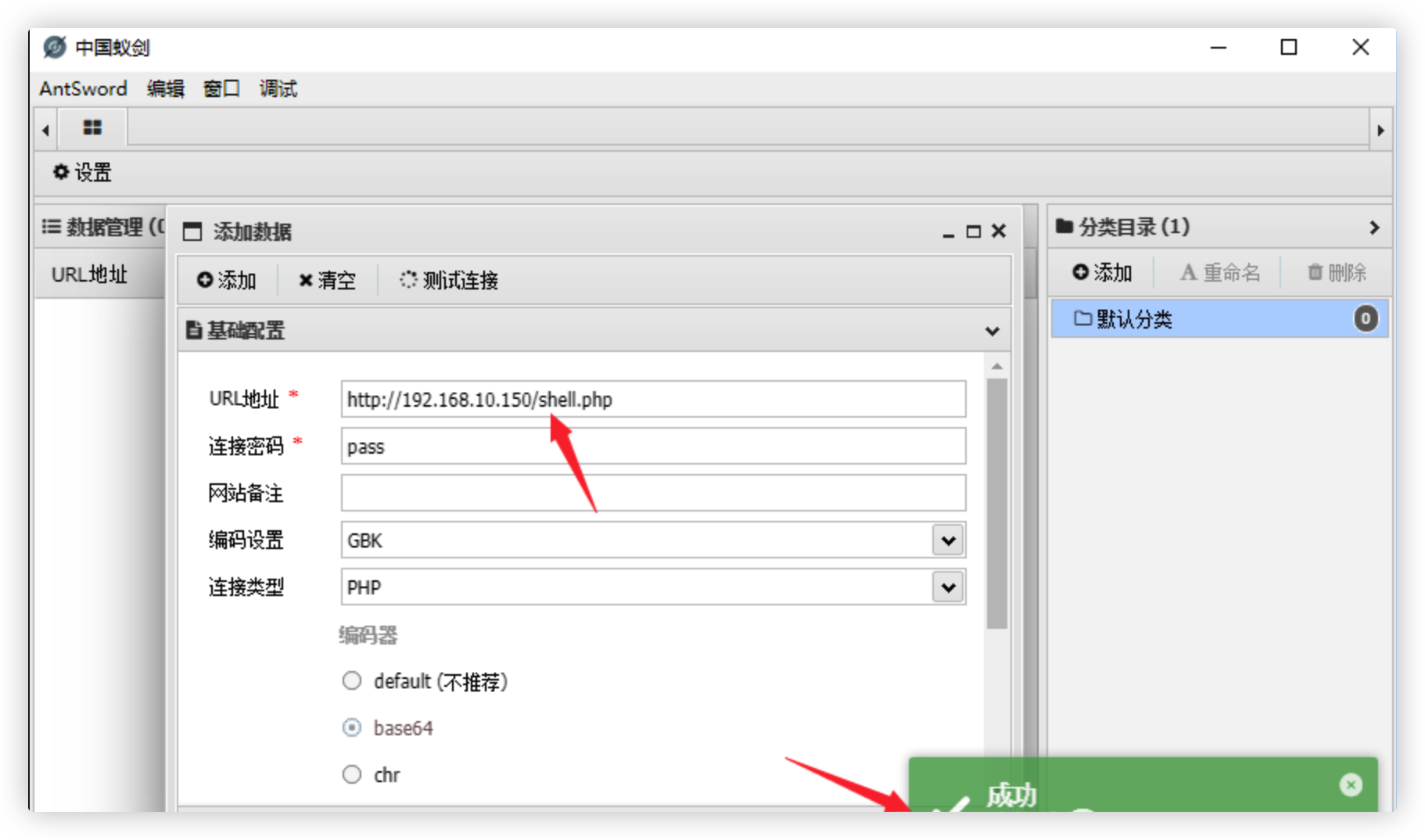Click the AntSword app logo icon
Image resolution: width=1425 pixels, height=840 pixels.
pyautogui.click(x=54, y=47)
